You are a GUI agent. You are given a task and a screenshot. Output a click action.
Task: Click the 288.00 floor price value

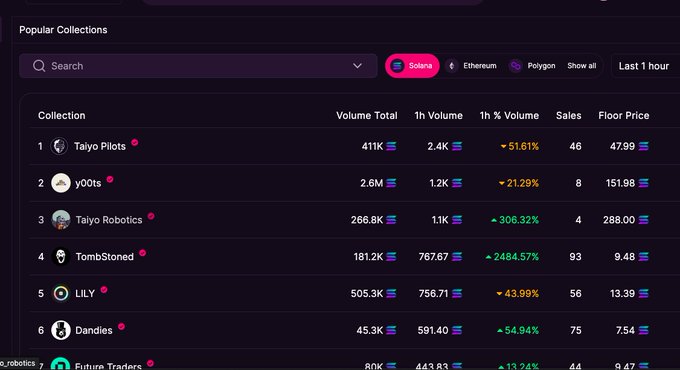coord(619,220)
